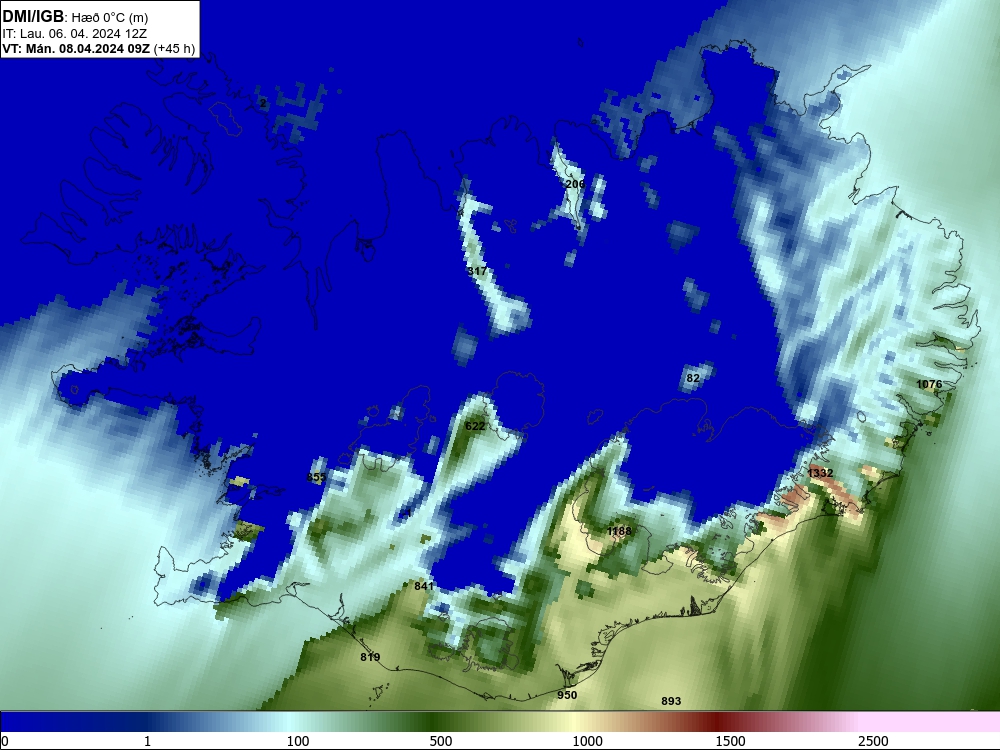The width and height of the screenshot is (1000, 750).
Task: Click the map value 950
Action: click(x=567, y=695)
